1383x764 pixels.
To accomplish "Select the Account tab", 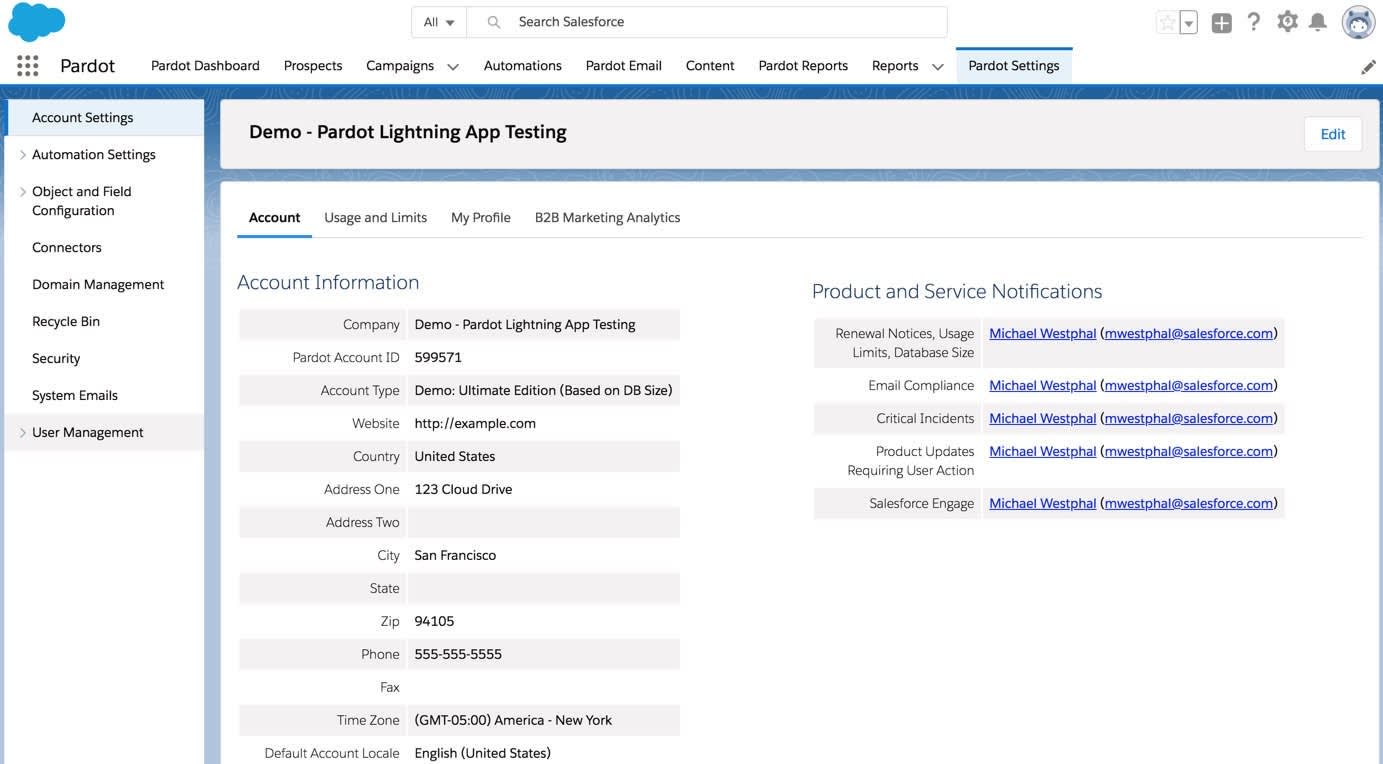I will point(274,217).
